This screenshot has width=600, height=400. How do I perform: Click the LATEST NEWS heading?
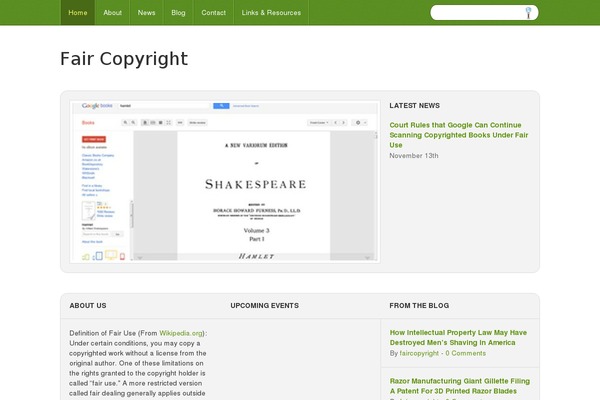click(x=414, y=106)
